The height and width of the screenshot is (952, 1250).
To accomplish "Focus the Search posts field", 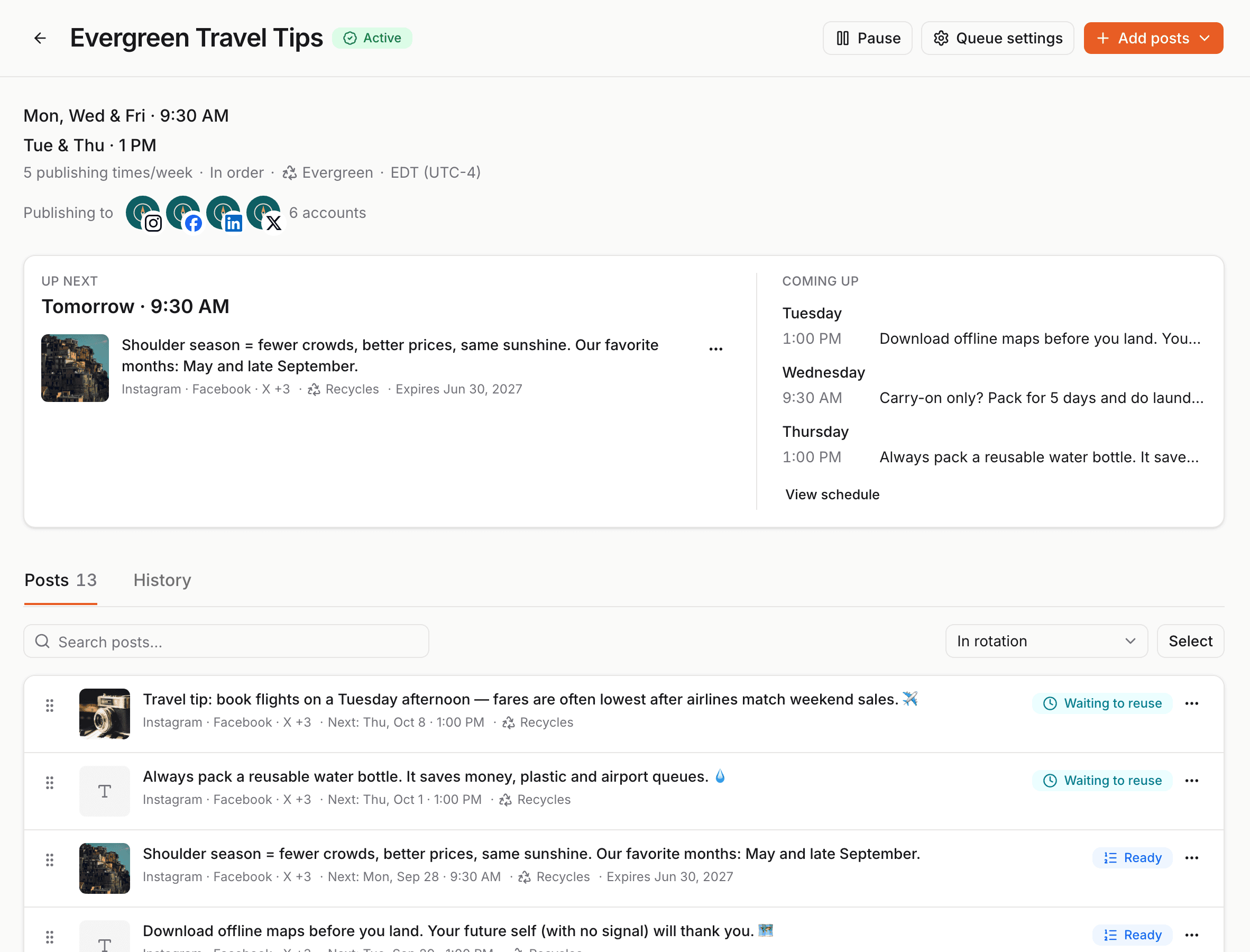I will coord(226,641).
